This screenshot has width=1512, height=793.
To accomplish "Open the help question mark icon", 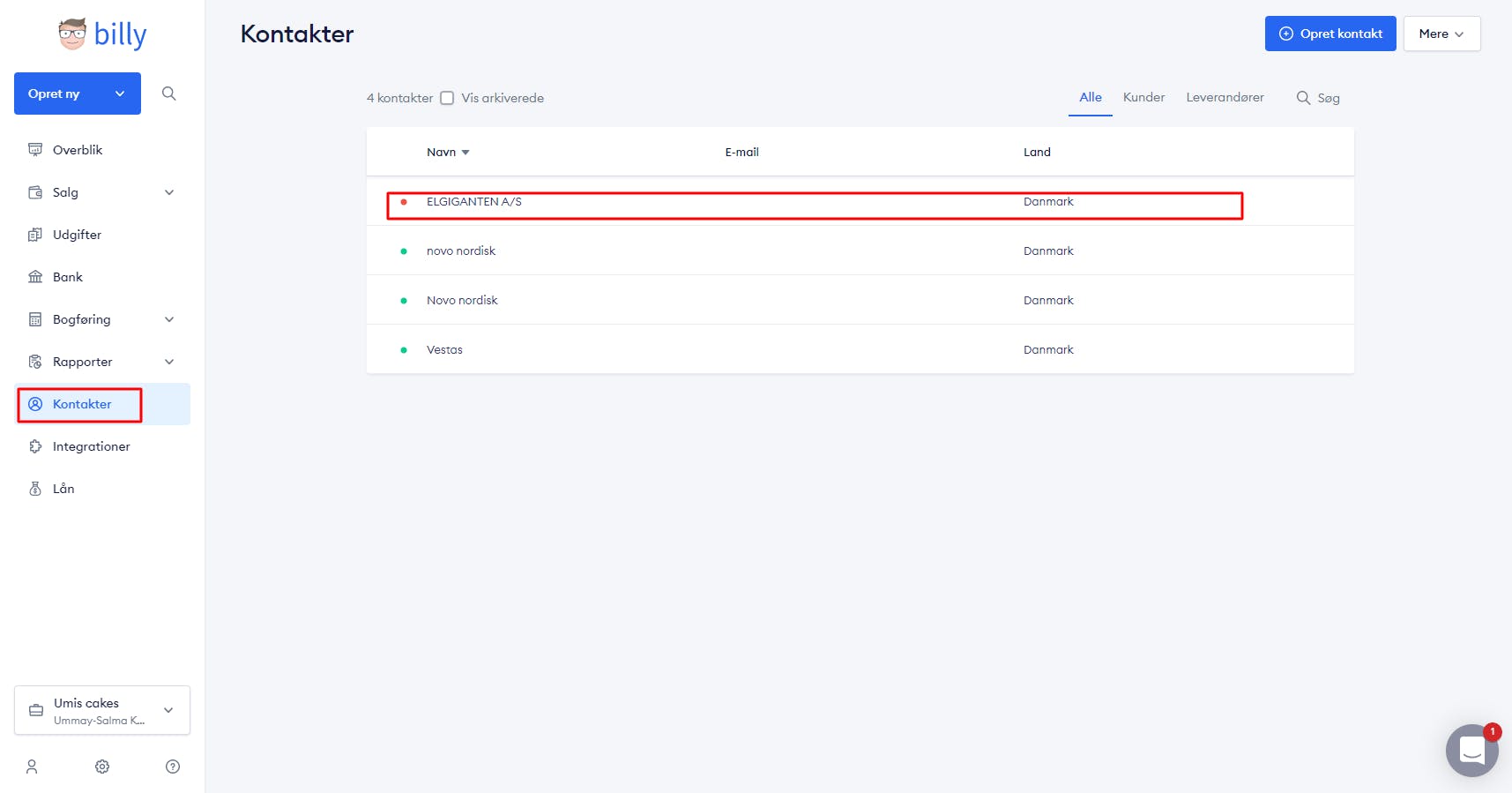I will point(173,767).
